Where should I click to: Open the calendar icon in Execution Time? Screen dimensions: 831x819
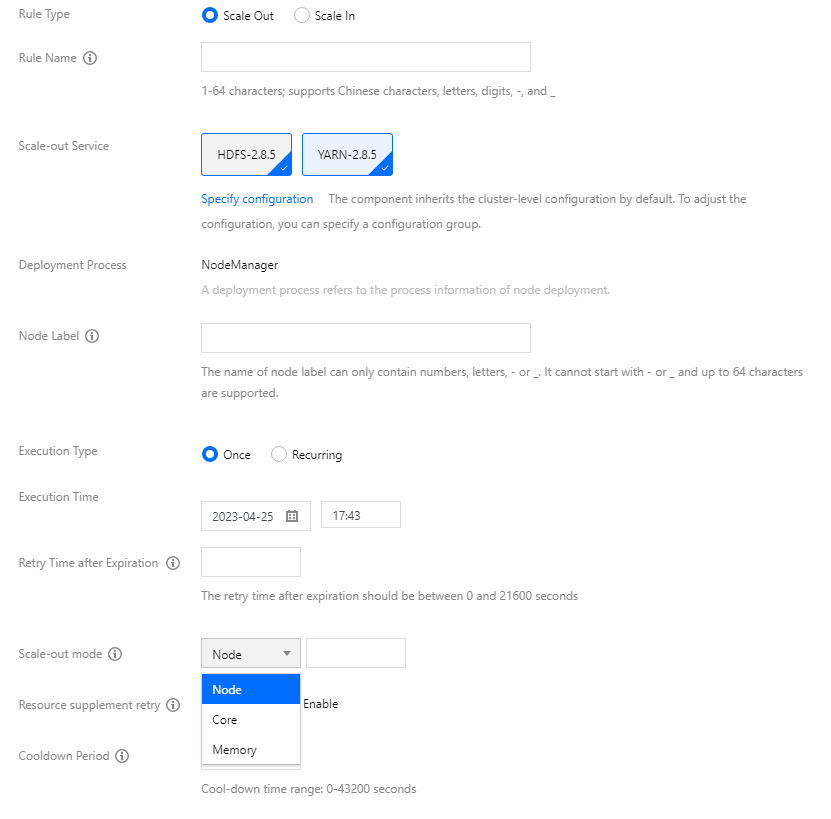click(292, 516)
